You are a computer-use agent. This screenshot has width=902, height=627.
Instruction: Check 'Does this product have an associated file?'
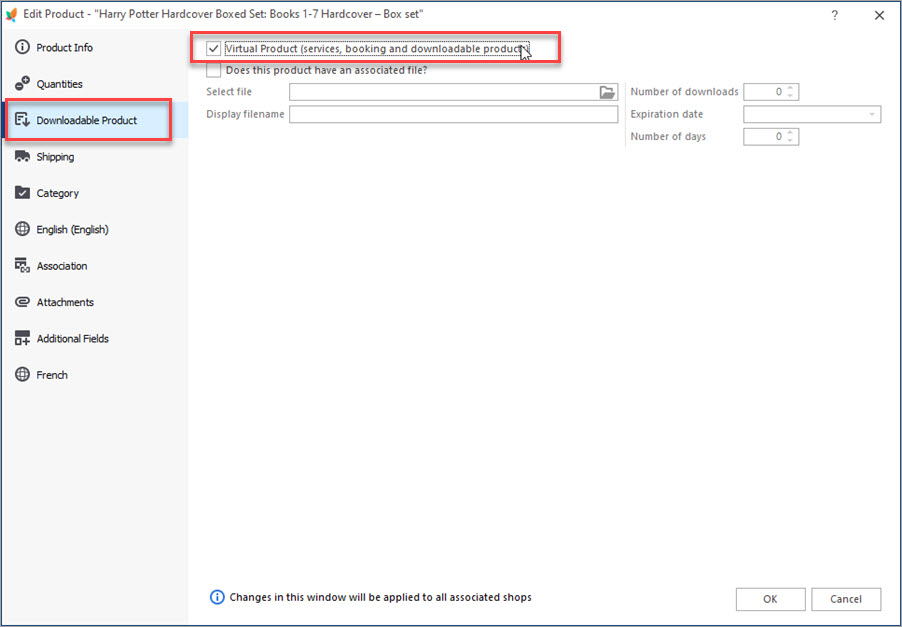pyautogui.click(x=213, y=70)
